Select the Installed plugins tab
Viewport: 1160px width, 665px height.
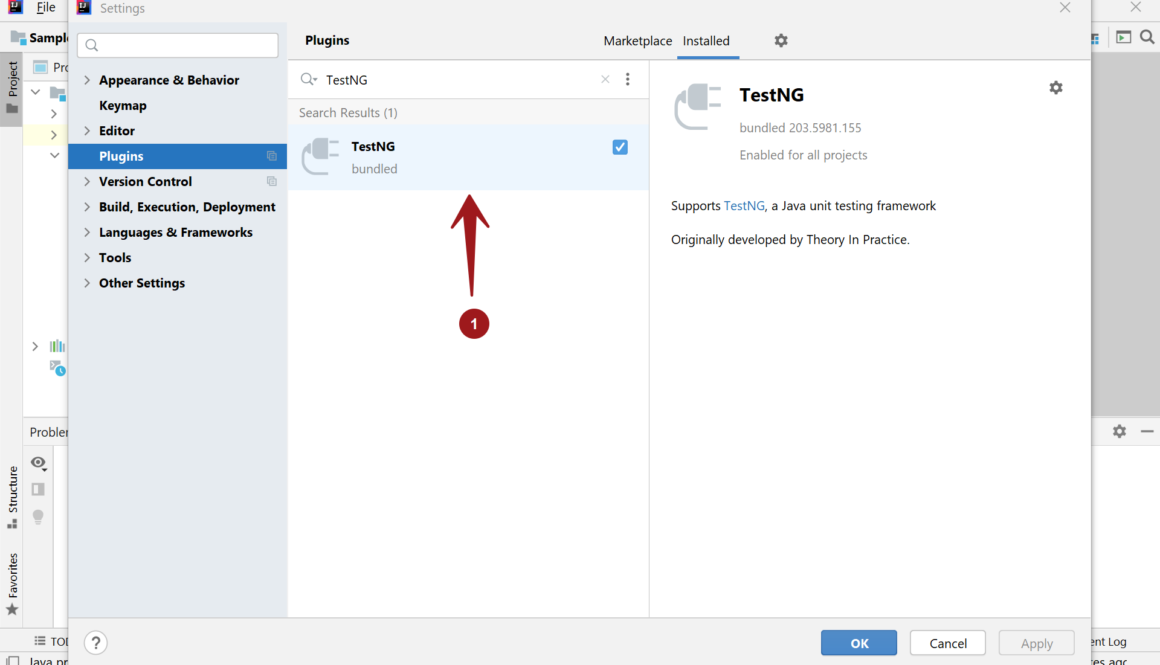pyautogui.click(x=706, y=41)
